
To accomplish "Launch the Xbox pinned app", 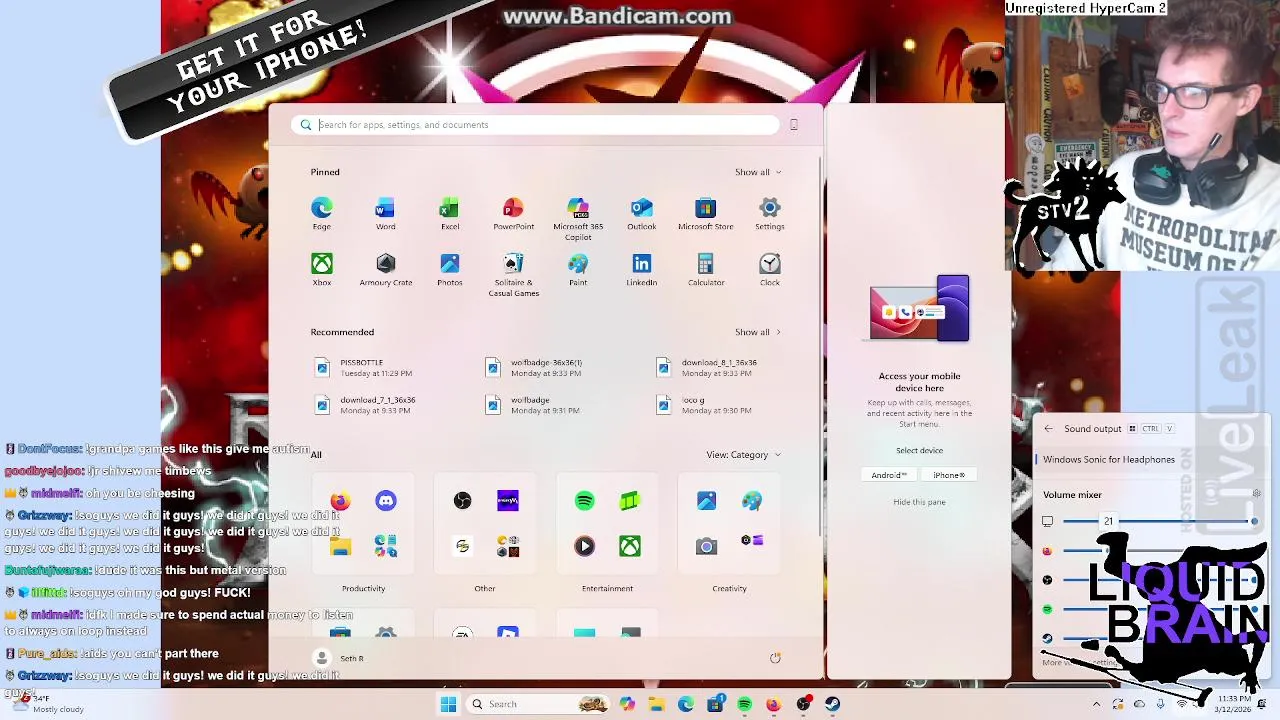I will pos(321,269).
